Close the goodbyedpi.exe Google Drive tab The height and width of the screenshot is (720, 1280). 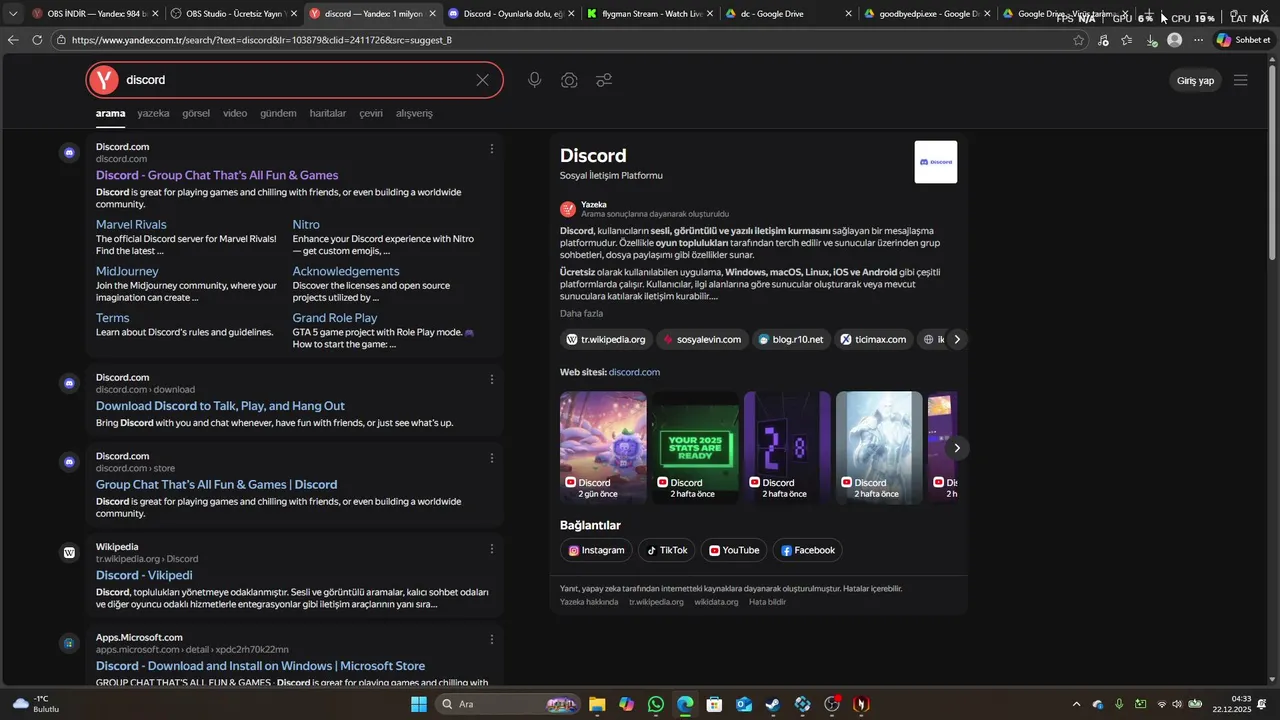coord(986,14)
